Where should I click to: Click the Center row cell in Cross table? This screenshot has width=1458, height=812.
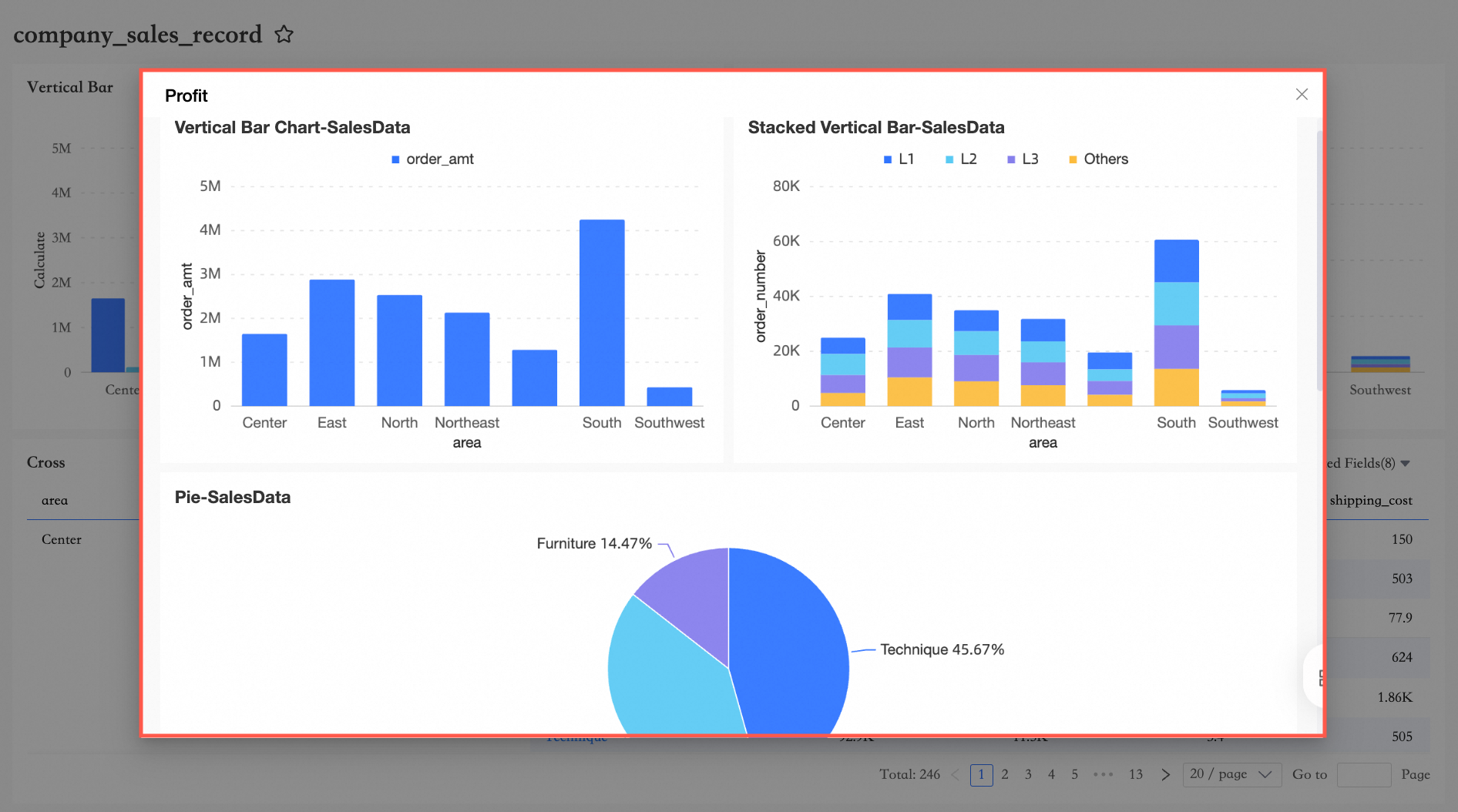(62, 539)
